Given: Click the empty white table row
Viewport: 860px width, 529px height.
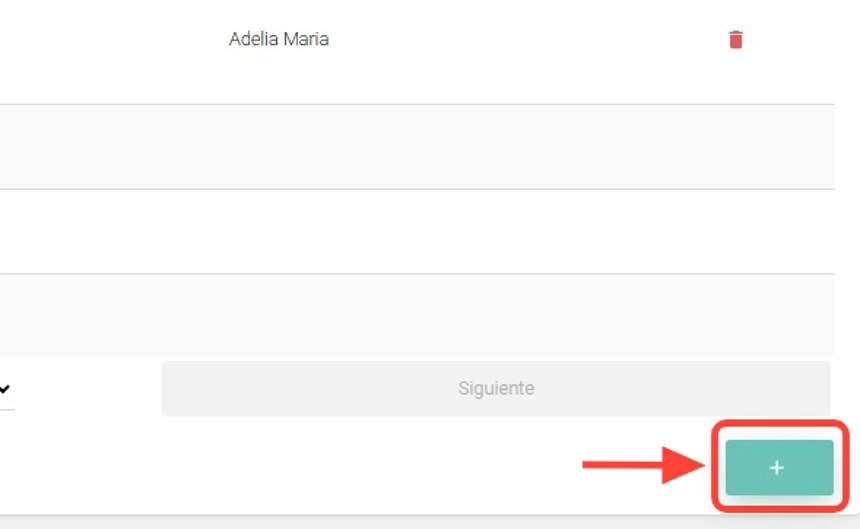Looking at the screenshot, I should (417, 232).
